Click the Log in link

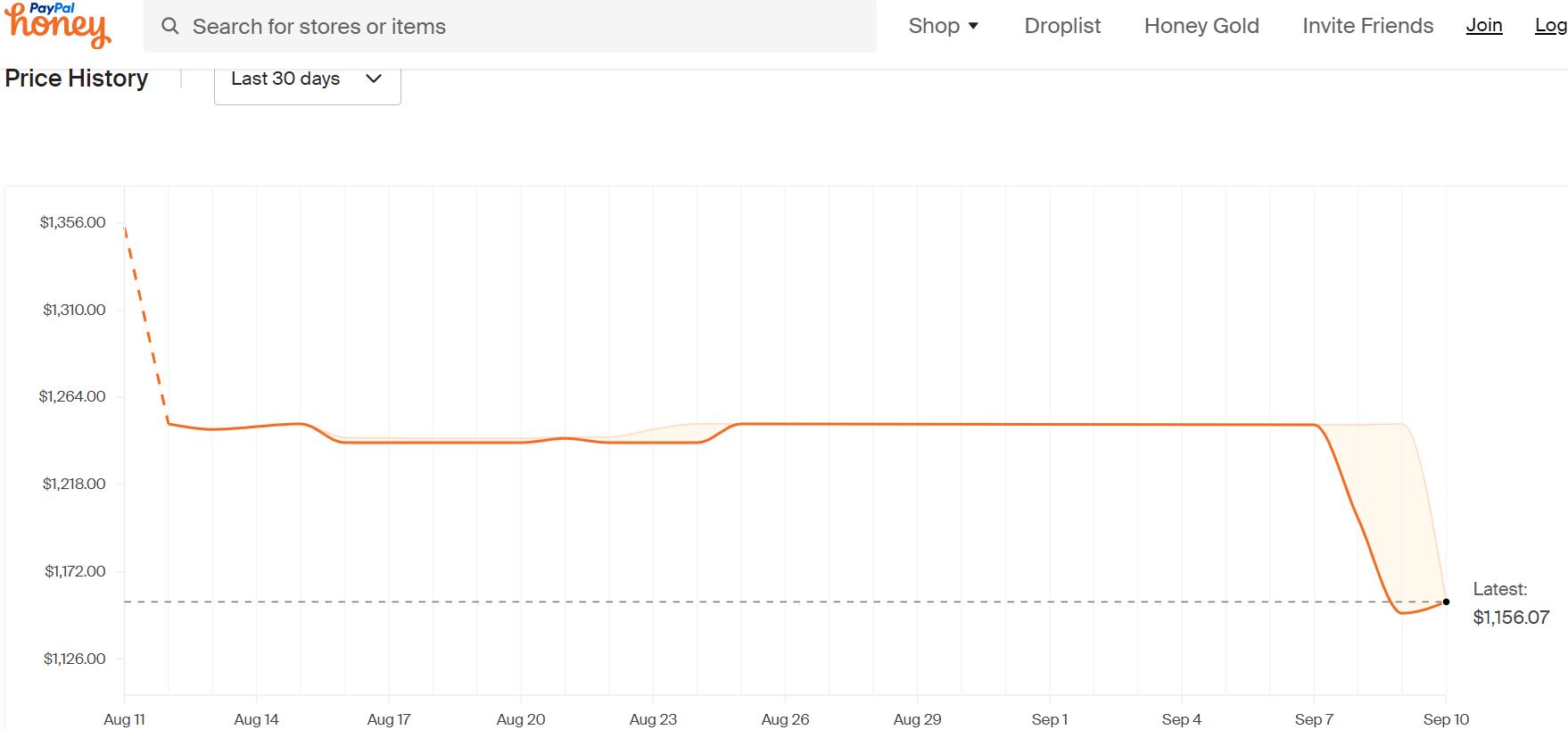pos(1551,26)
